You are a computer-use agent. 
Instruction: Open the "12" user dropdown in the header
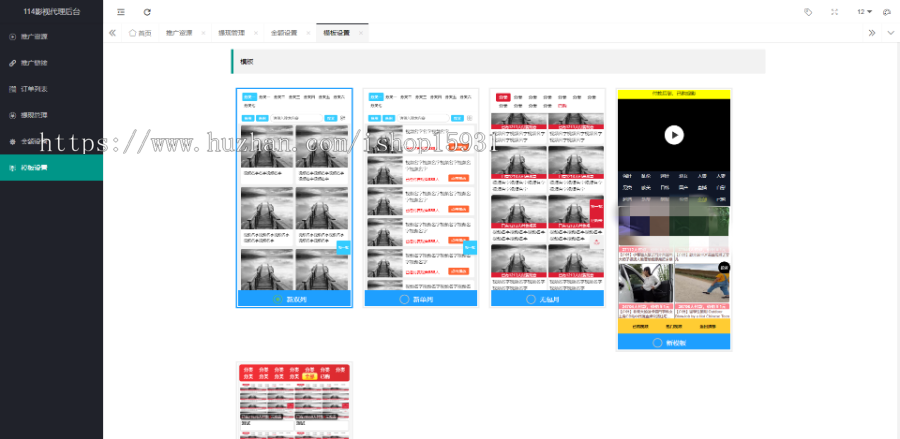(x=864, y=12)
